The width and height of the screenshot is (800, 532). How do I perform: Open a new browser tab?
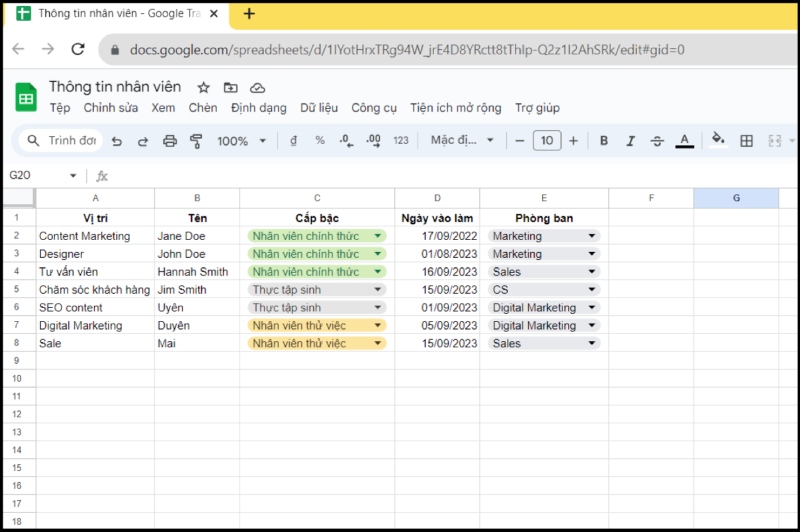click(249, 14)
